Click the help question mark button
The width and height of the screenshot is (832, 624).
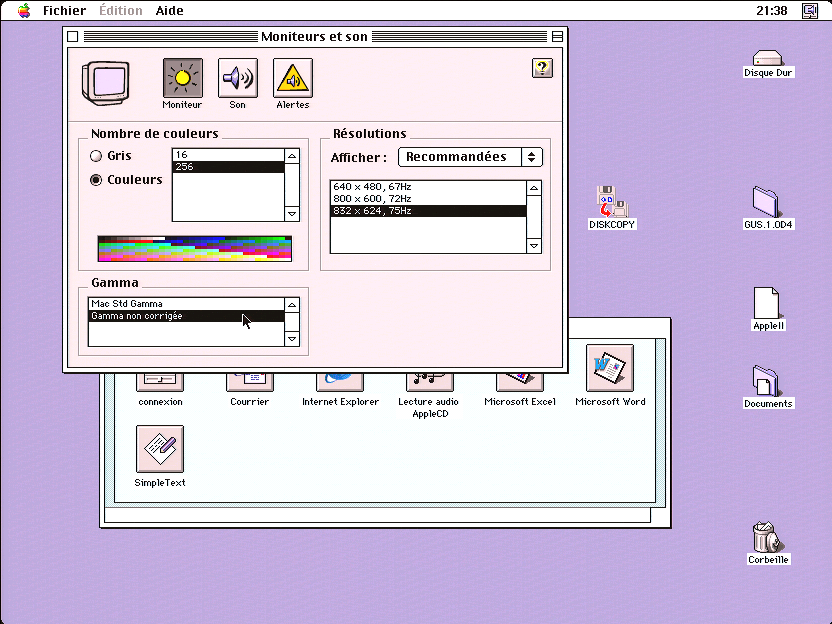(x=542, y=68)
